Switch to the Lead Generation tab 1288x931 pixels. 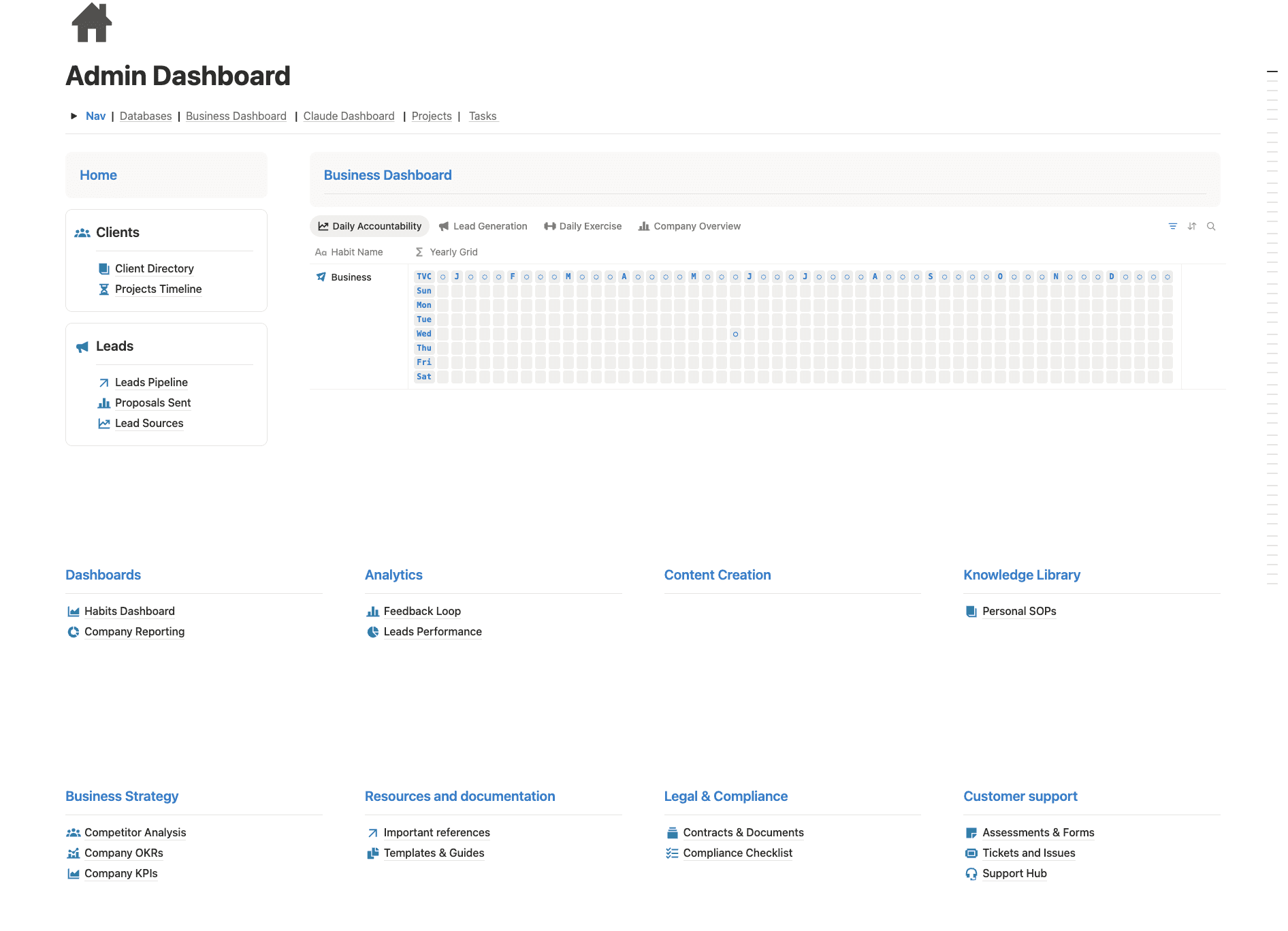pos(483,226)
